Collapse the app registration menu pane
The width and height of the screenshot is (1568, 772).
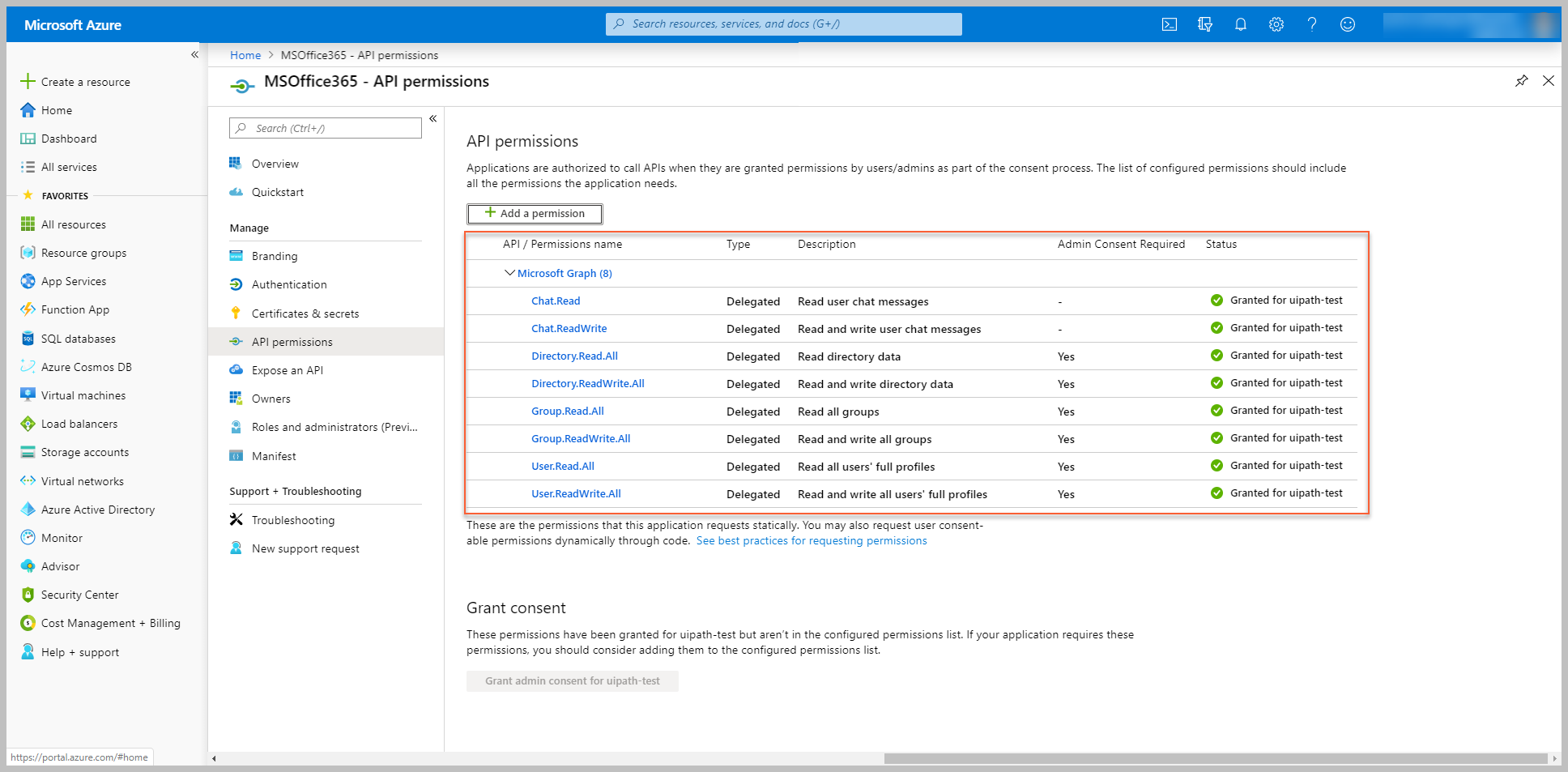(x=433, y=119)
